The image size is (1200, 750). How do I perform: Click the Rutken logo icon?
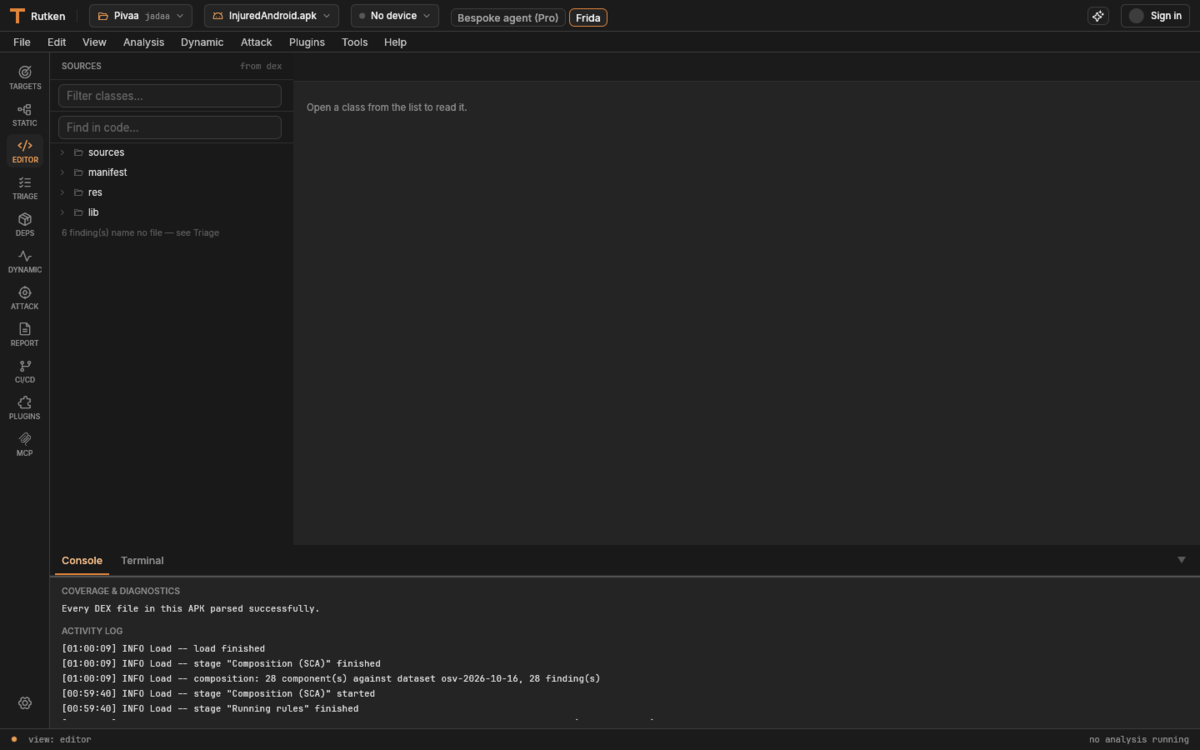point(17,16)
